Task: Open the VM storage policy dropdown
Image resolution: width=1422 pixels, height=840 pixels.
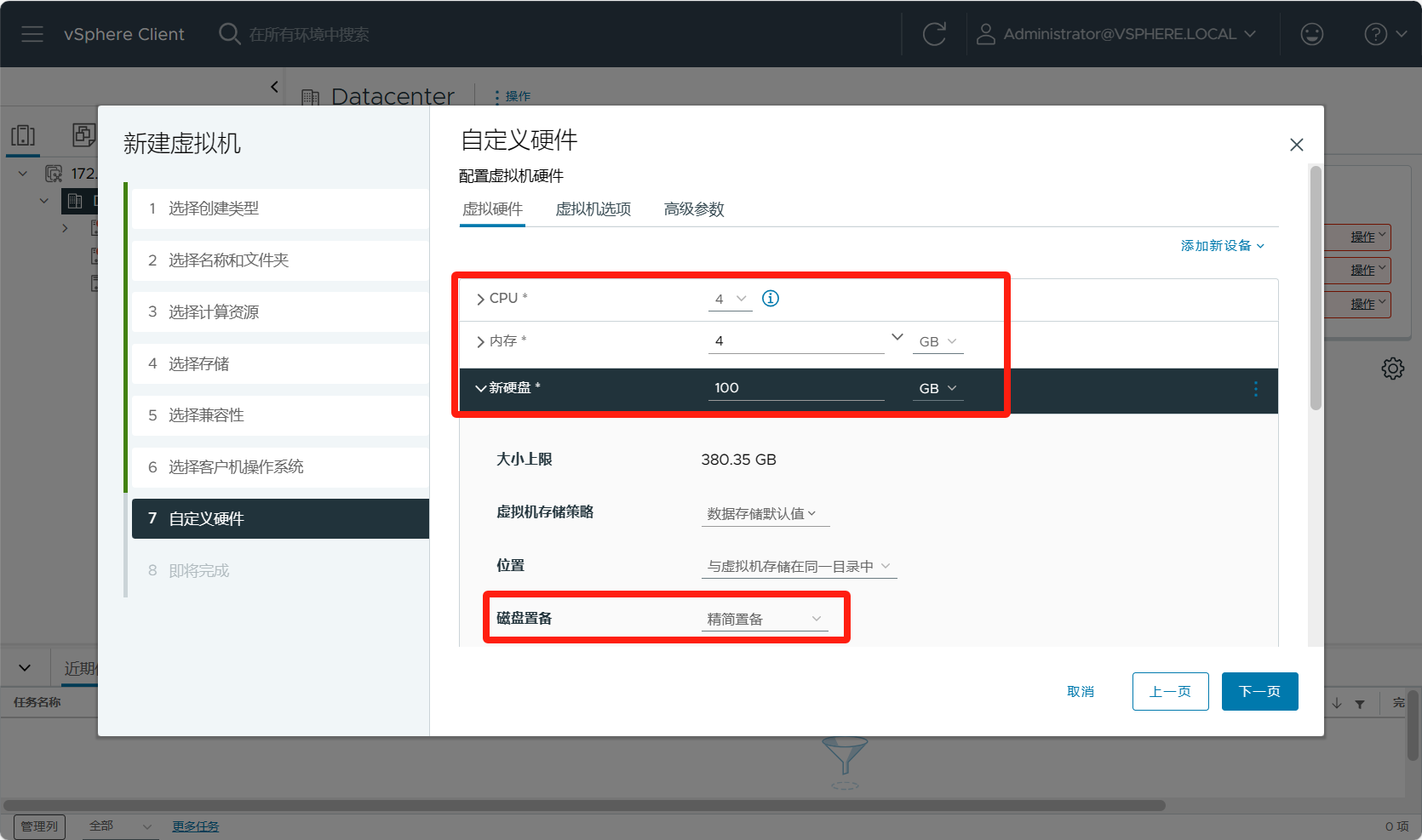Action: click(764, 514)
